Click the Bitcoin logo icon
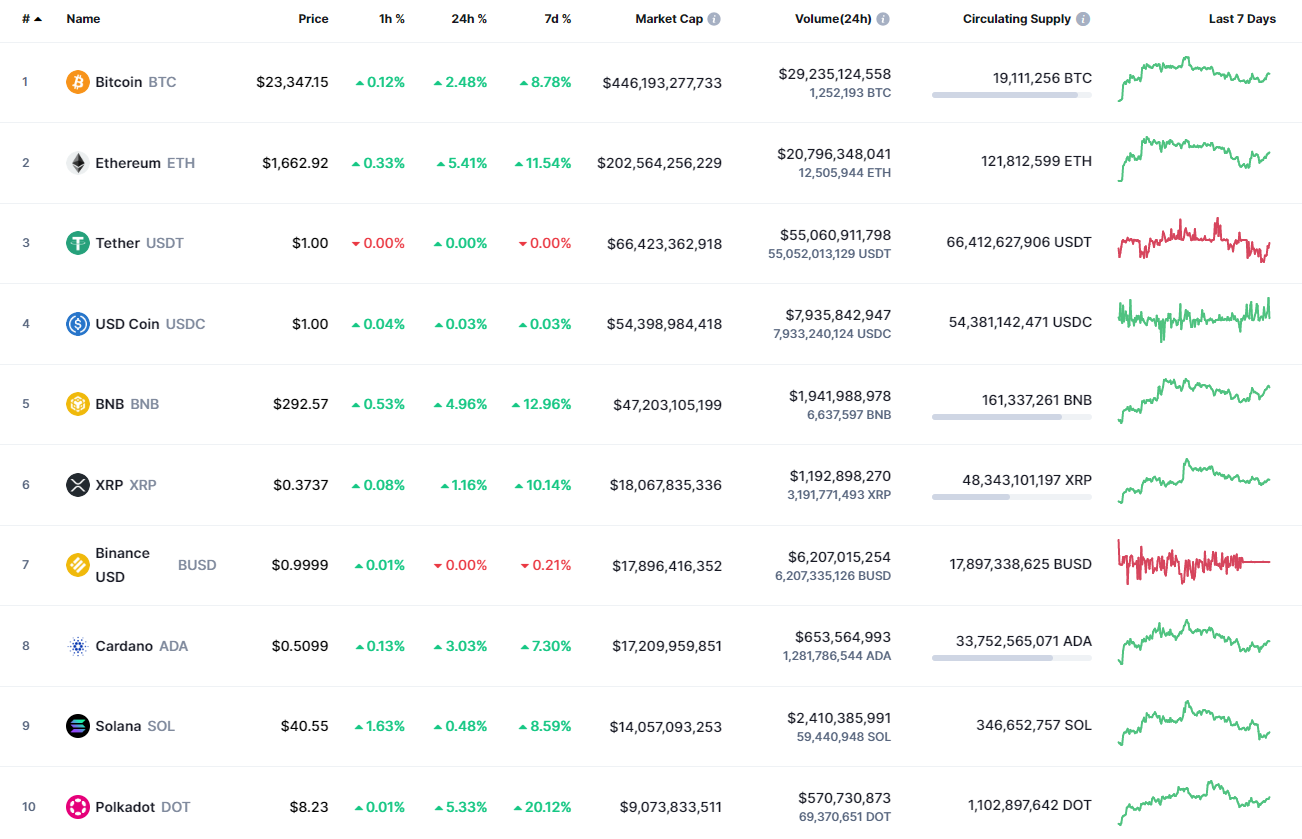Screen dimensions: 1302x839 click(x=76, y=82)
